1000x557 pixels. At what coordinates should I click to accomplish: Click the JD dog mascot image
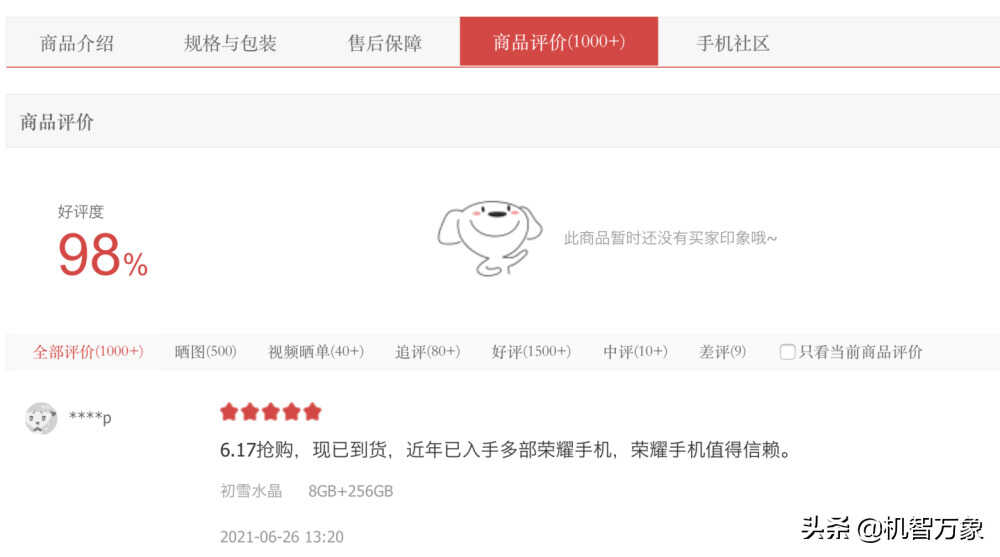[x=490, y=238]
